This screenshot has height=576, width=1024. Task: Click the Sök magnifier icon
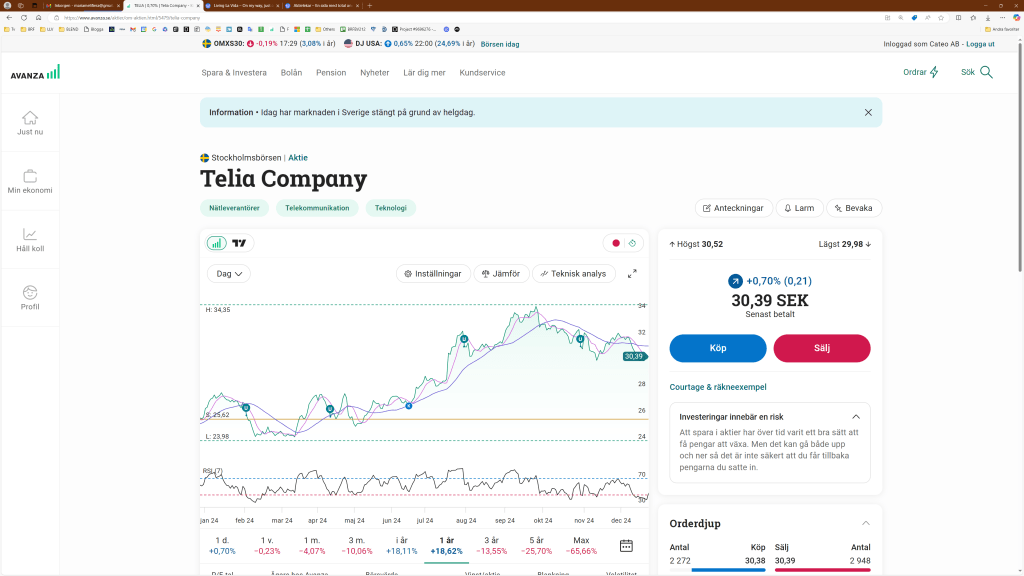(986, 72)
